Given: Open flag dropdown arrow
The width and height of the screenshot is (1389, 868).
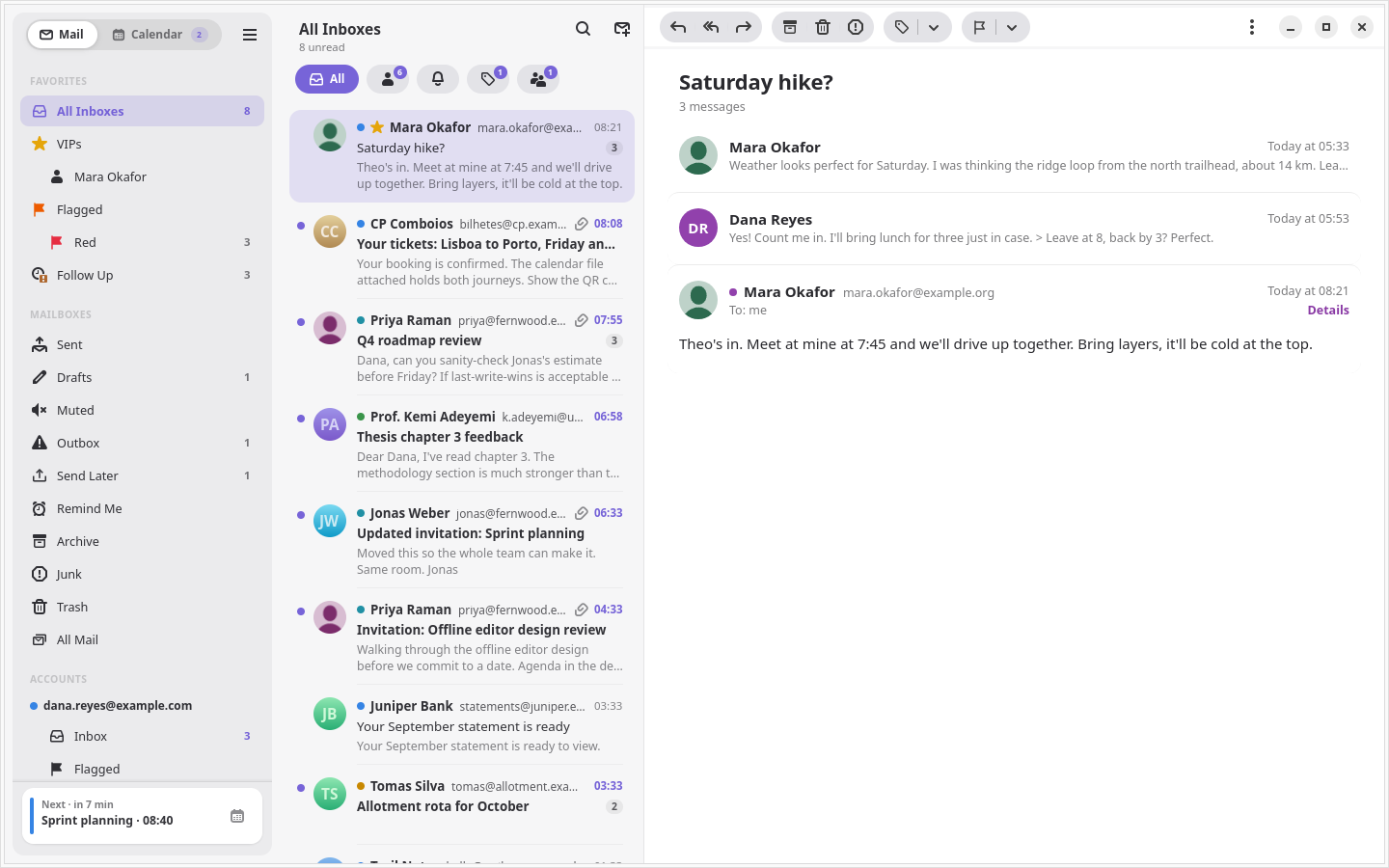Looking at the screenshot, I should tap(1012, 27).
